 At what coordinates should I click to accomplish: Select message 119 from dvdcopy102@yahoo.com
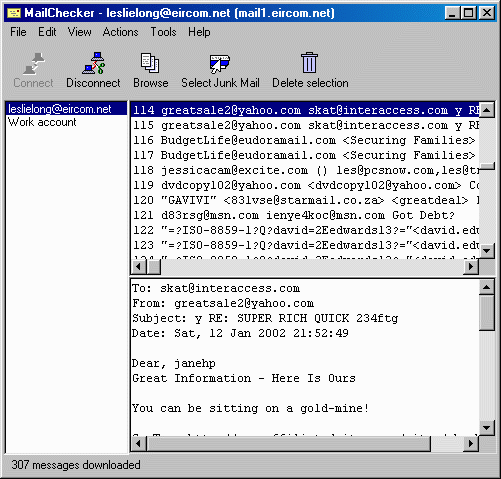pos(305,185)
